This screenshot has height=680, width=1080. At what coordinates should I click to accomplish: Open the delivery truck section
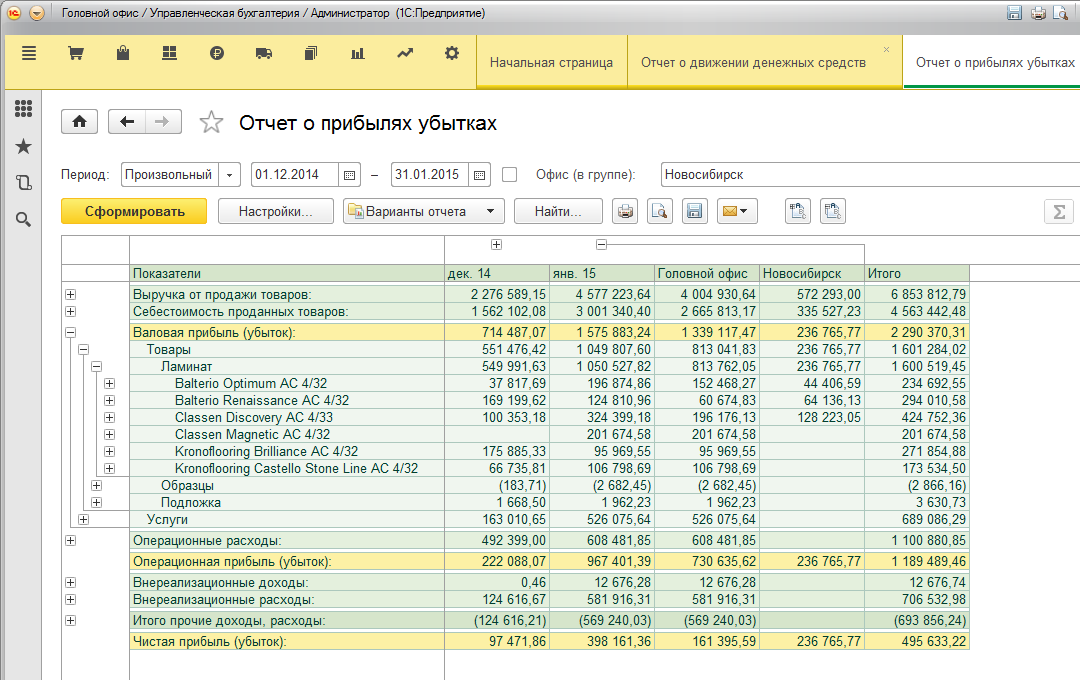click(x=264, y=53)
